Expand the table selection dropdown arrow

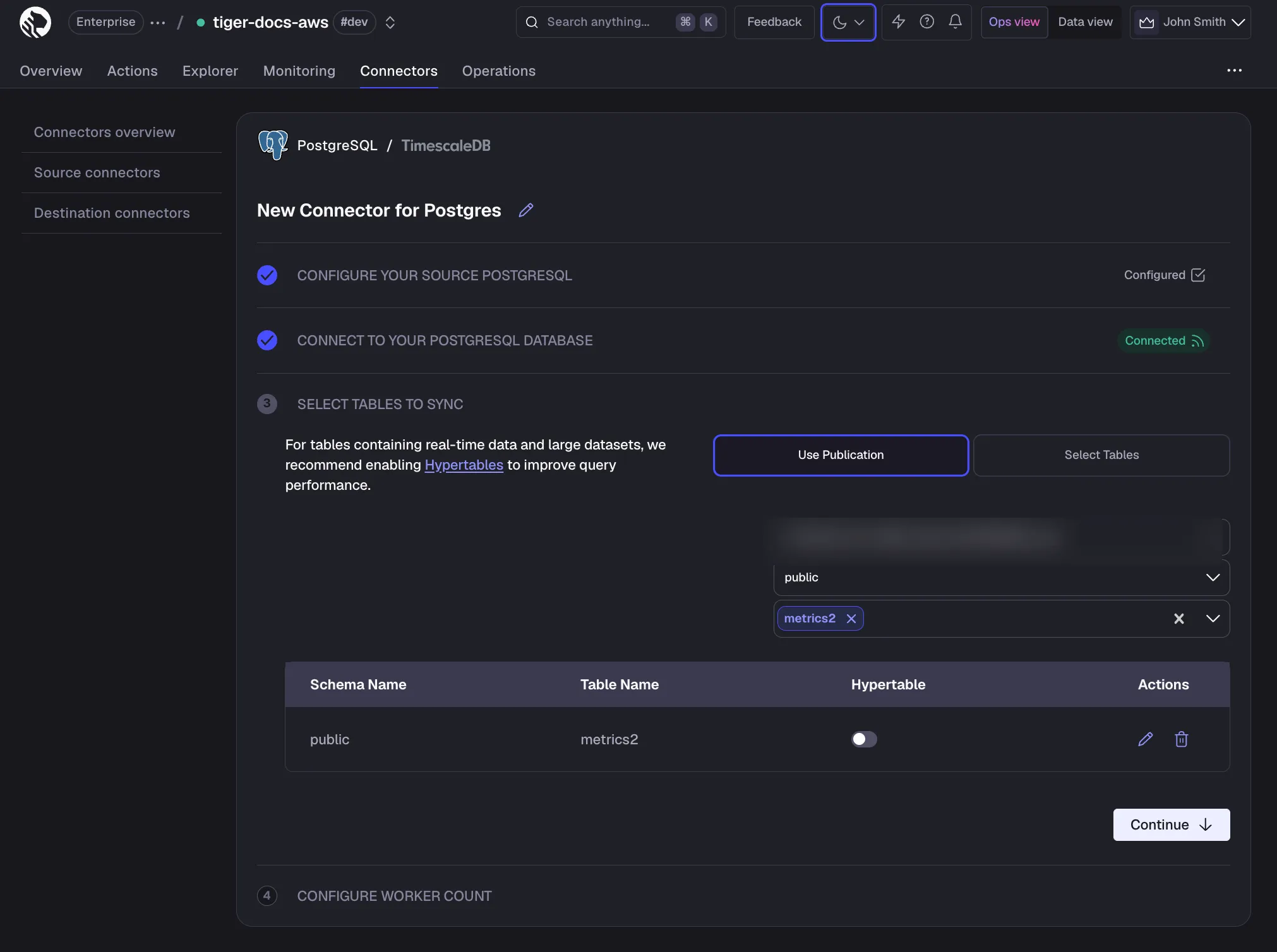coord(1213,619)
